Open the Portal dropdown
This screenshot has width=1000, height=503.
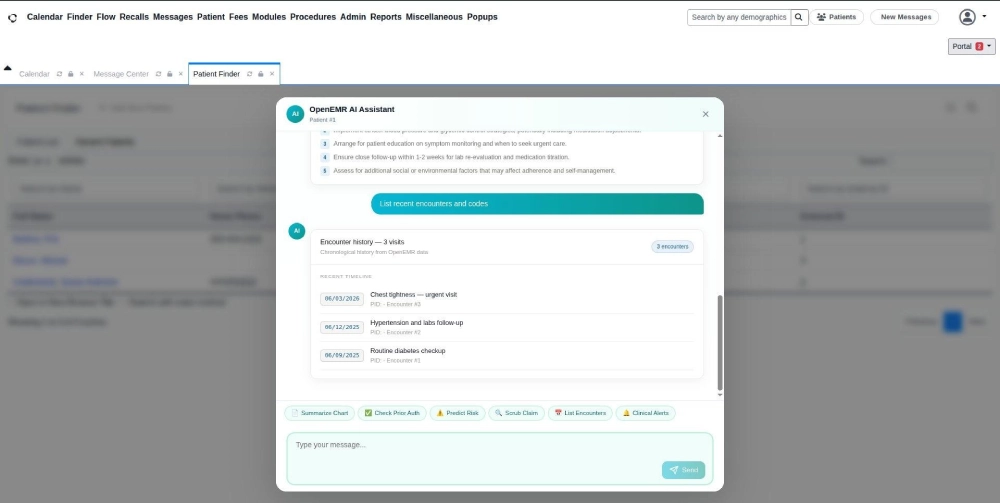pos(971,47)
